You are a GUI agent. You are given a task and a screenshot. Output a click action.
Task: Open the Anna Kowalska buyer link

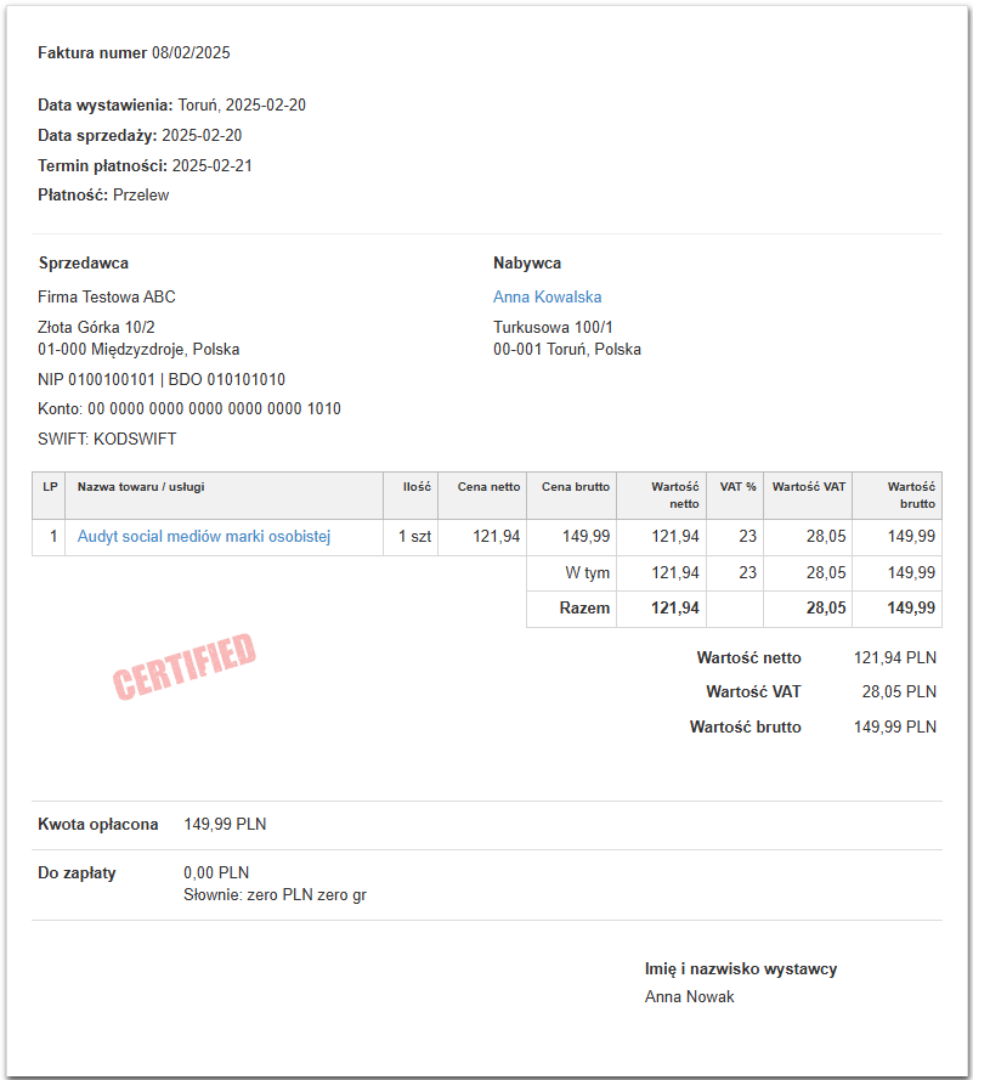pyautogui.click(x=546, y=296)
